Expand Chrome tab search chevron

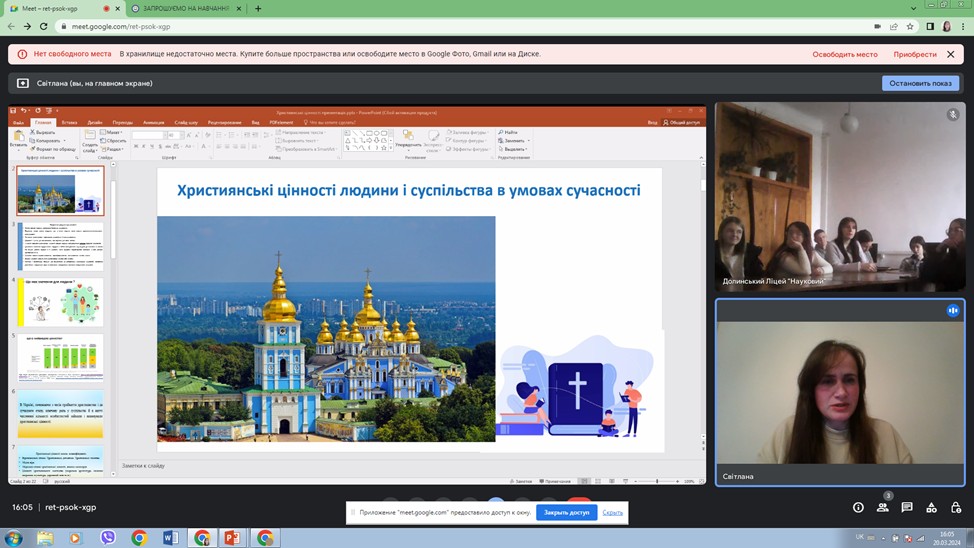[913, 8]
